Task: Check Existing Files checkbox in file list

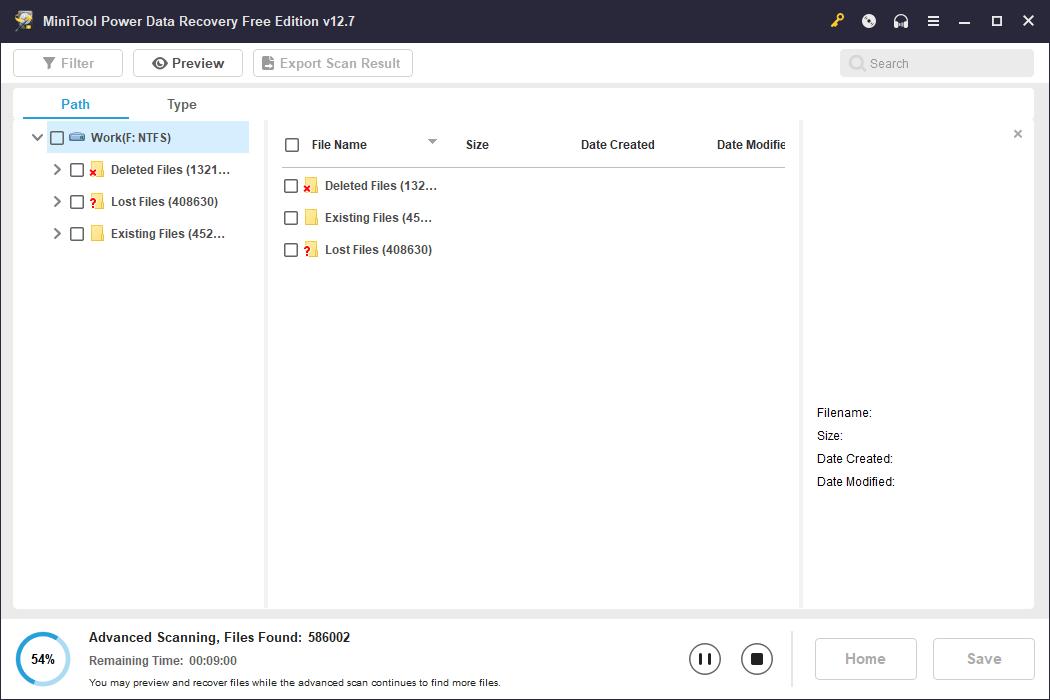Action: pos(291,218)
